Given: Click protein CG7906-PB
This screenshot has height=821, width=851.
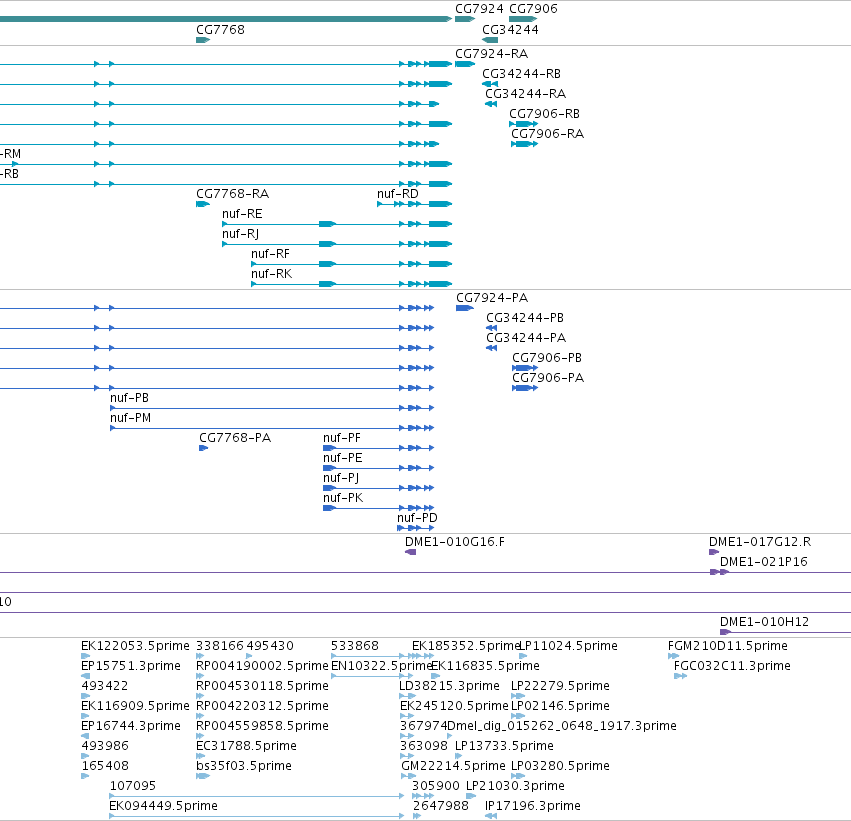Looking at the screenshot, I should pyautogui.click(x=525, y=368).
